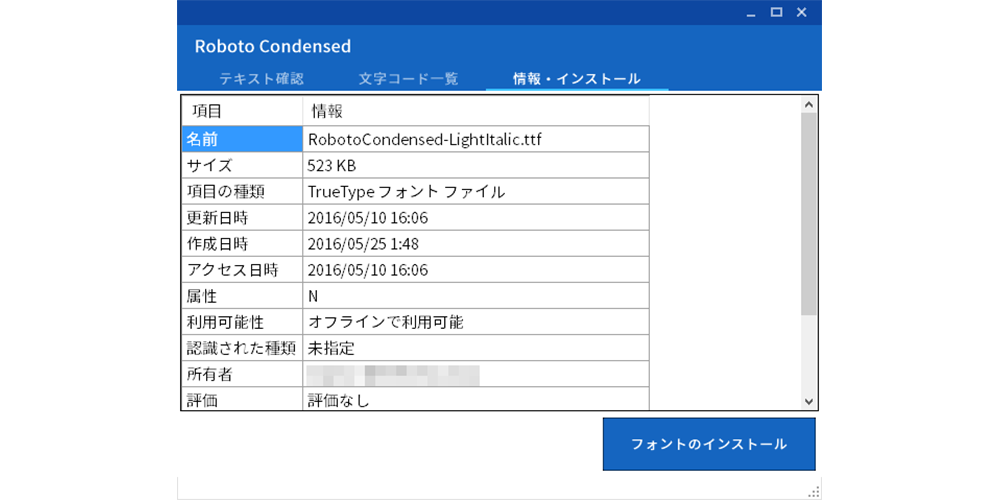Image resolution: width=1000 pixels, height=500 pixels.
Task: Click the 情報 column header
Action: (476, 111)
